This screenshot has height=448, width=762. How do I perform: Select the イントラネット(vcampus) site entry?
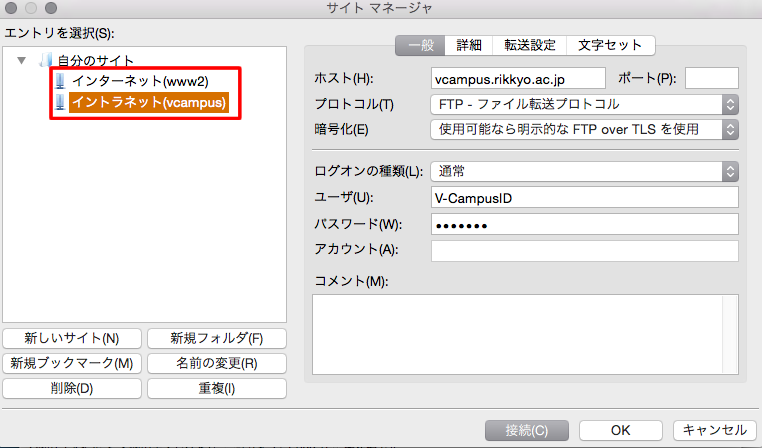click(x=149, y=102)
